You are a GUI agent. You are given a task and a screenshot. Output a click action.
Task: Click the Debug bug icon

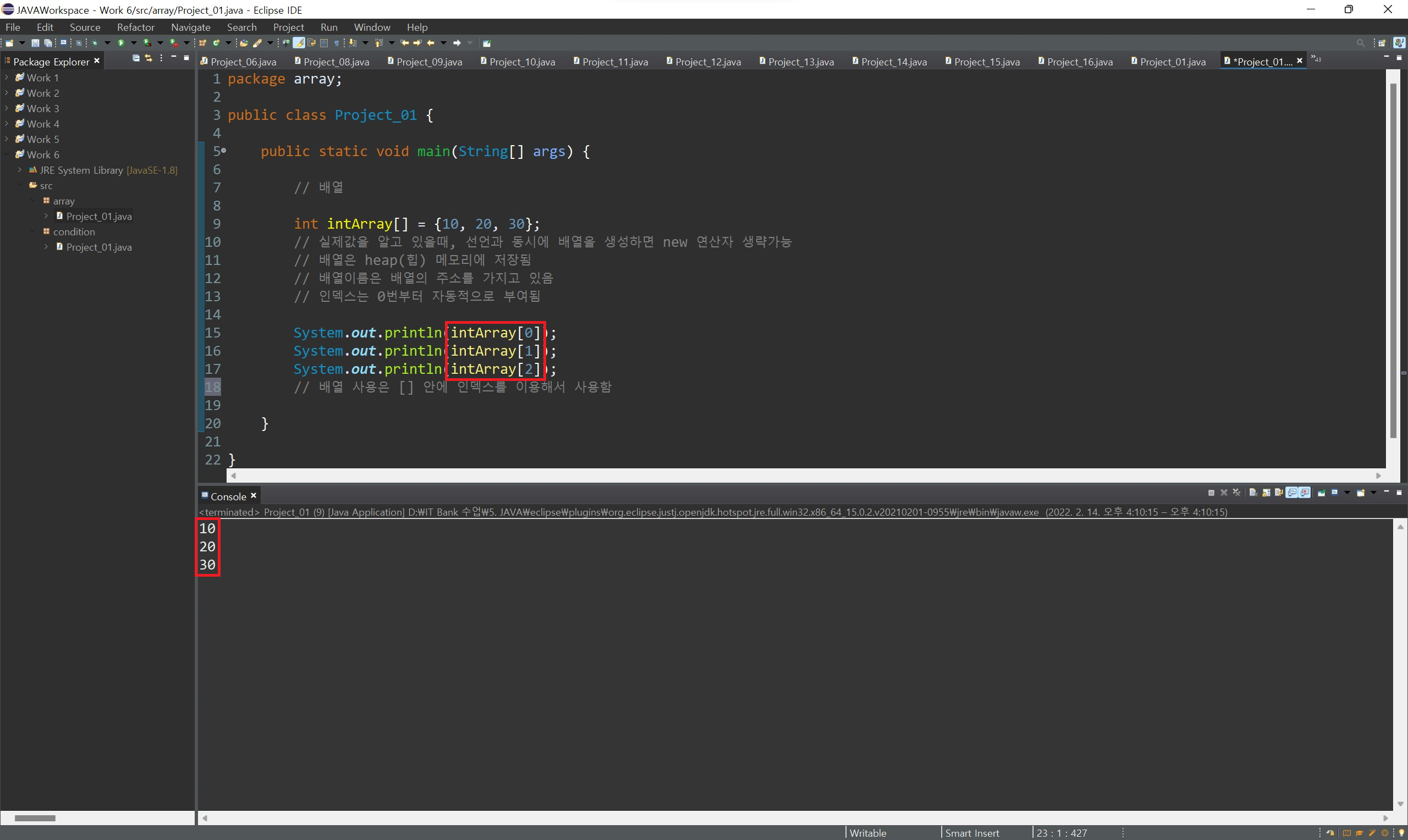95,43
